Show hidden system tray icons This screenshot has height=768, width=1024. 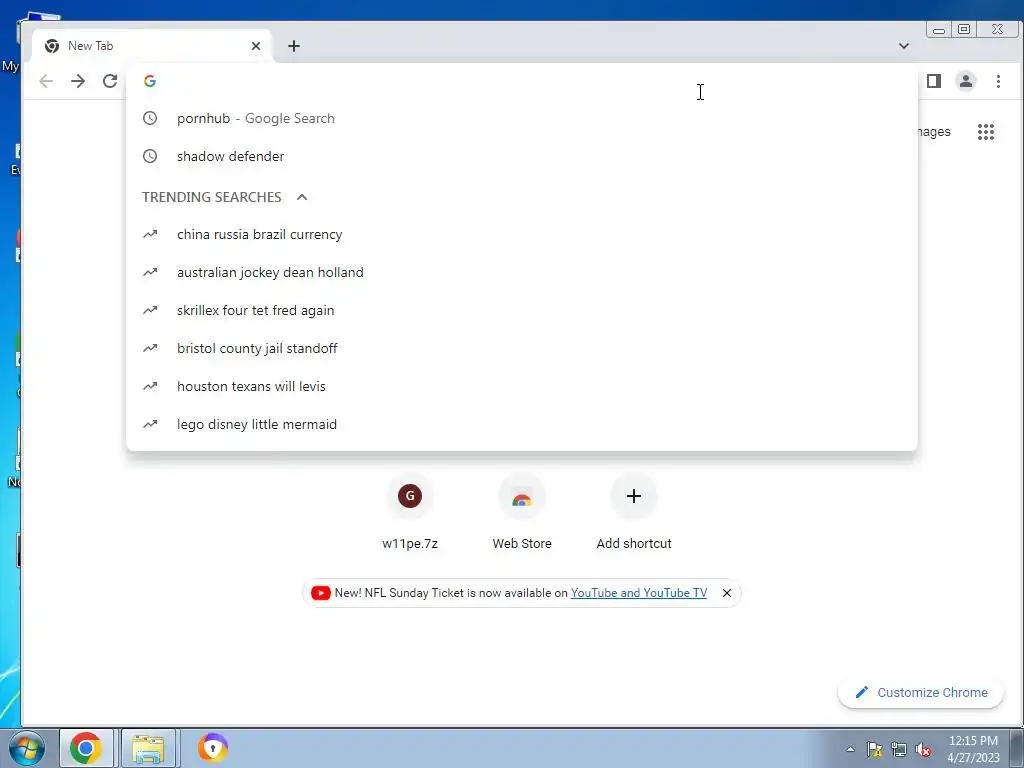coord(850,749)
